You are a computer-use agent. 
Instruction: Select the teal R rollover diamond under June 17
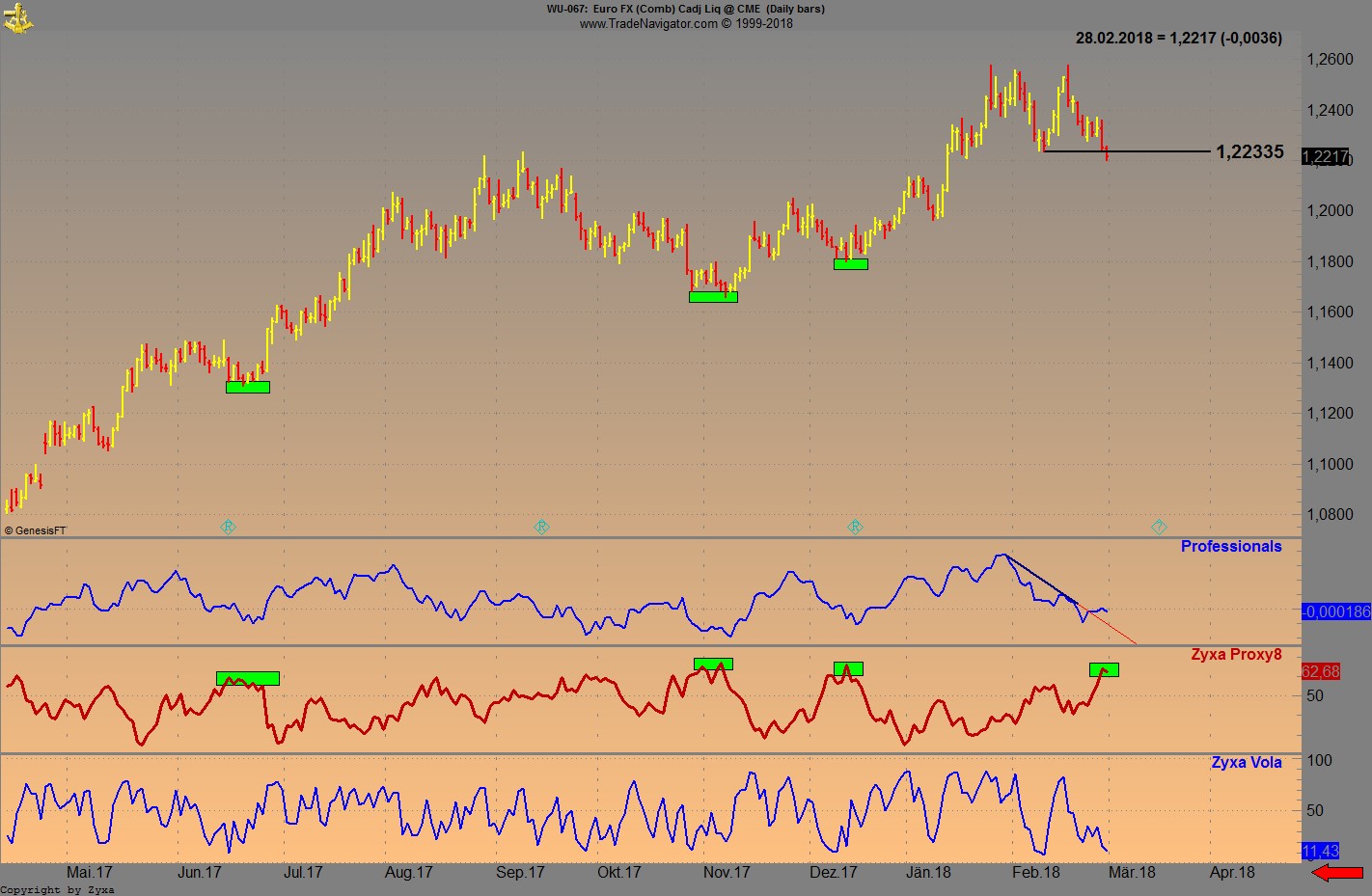229,527
